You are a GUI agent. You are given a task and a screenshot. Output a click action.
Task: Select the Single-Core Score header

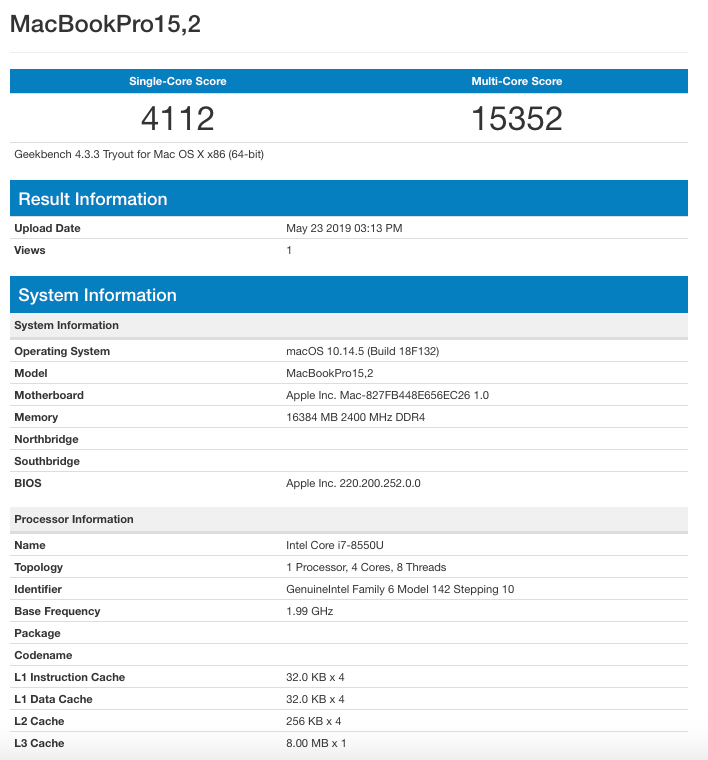[177, 81]
